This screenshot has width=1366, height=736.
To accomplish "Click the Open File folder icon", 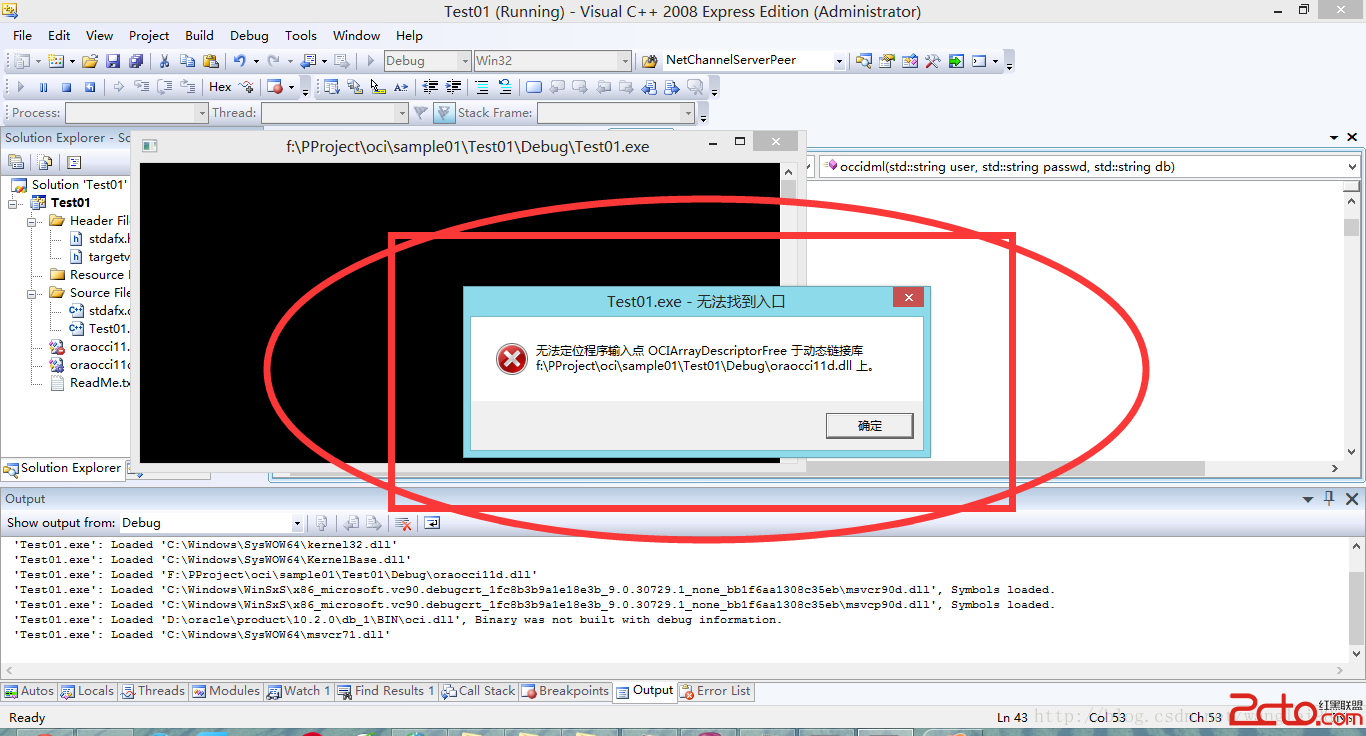I will point(90,61).
